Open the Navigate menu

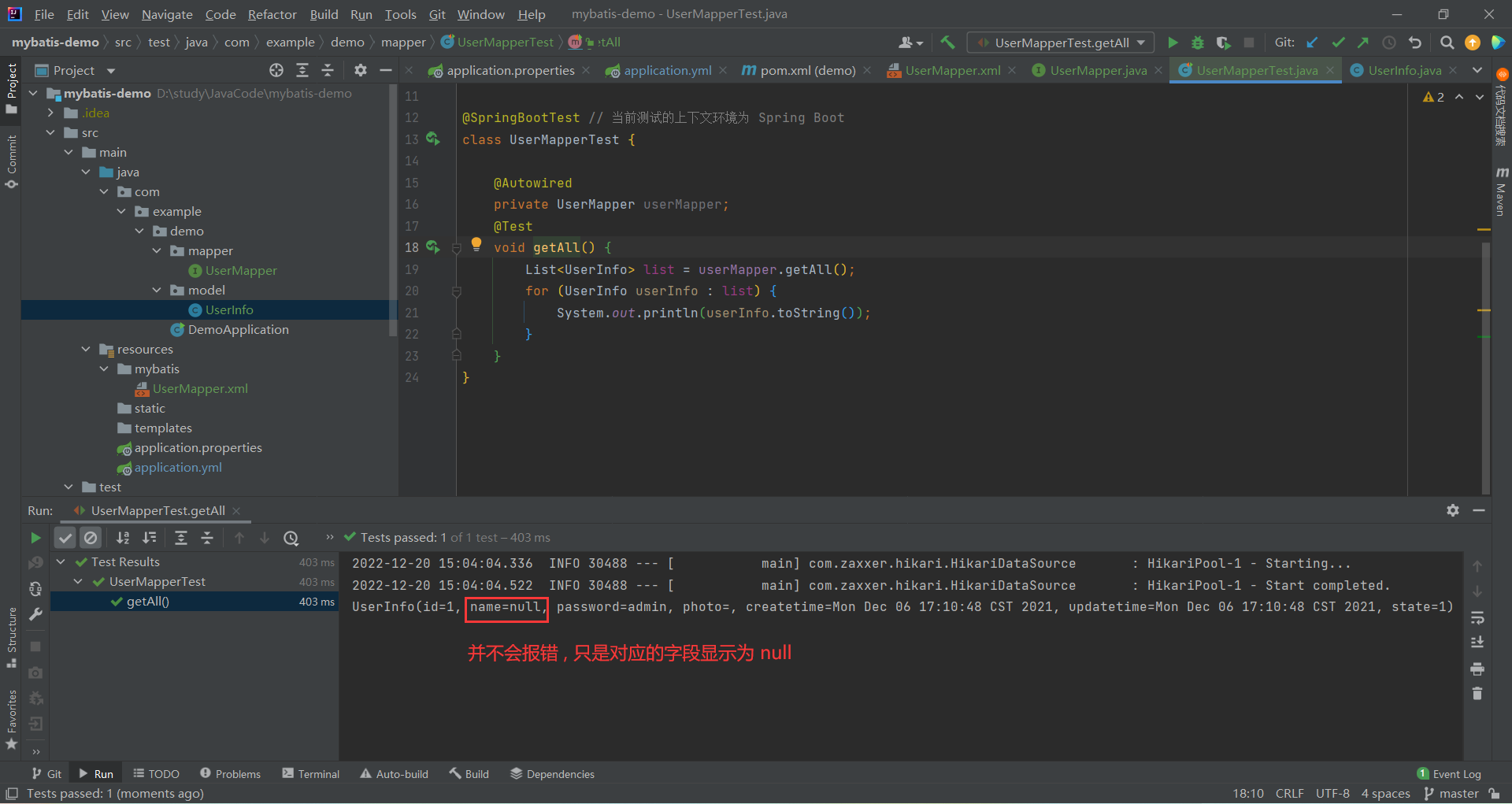[x=167, y=14]
